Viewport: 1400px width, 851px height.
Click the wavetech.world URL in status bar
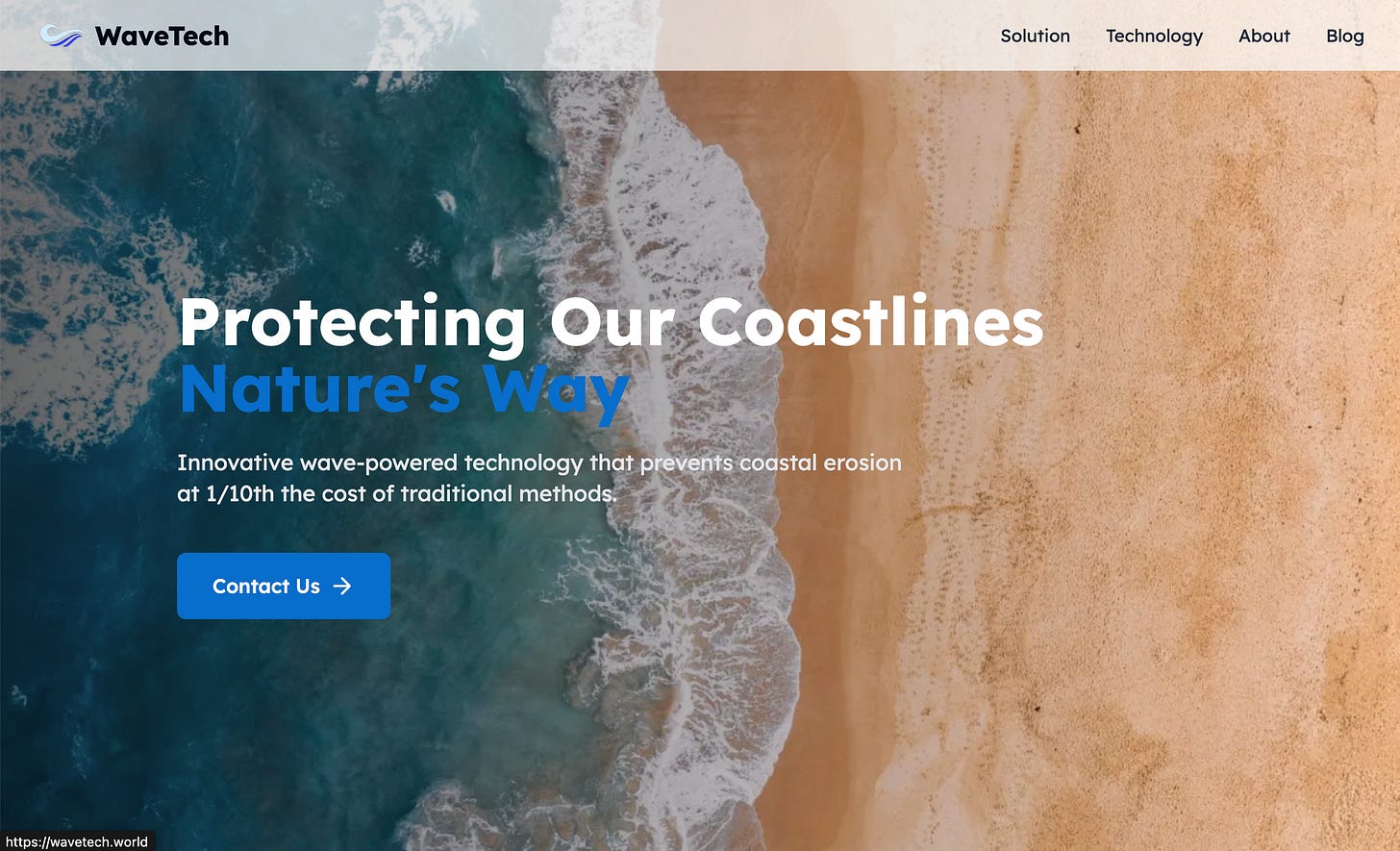coord(77,841)
